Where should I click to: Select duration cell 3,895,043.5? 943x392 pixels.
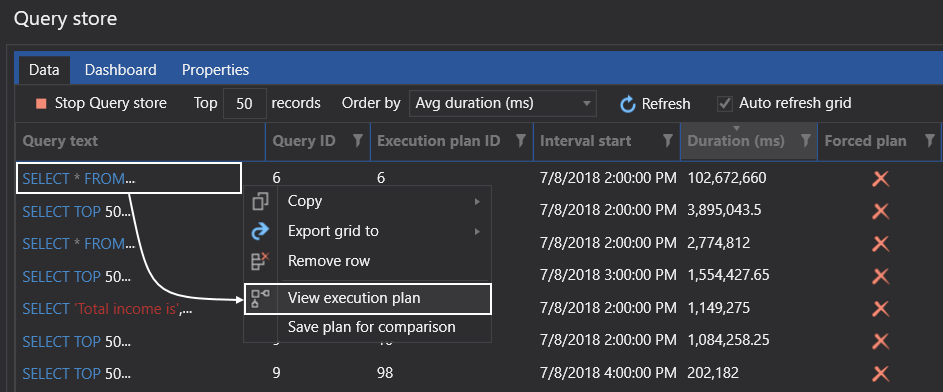click(725, 210)
